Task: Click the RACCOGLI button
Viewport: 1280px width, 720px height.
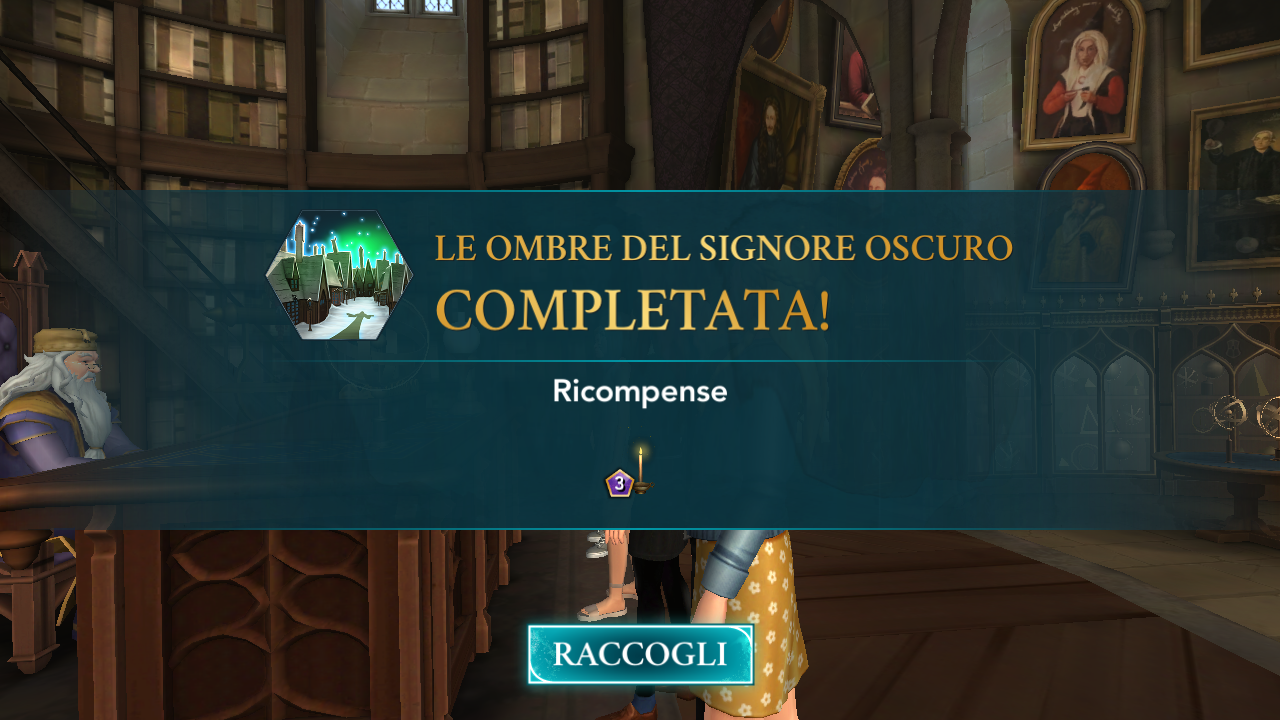Action: 640,654
